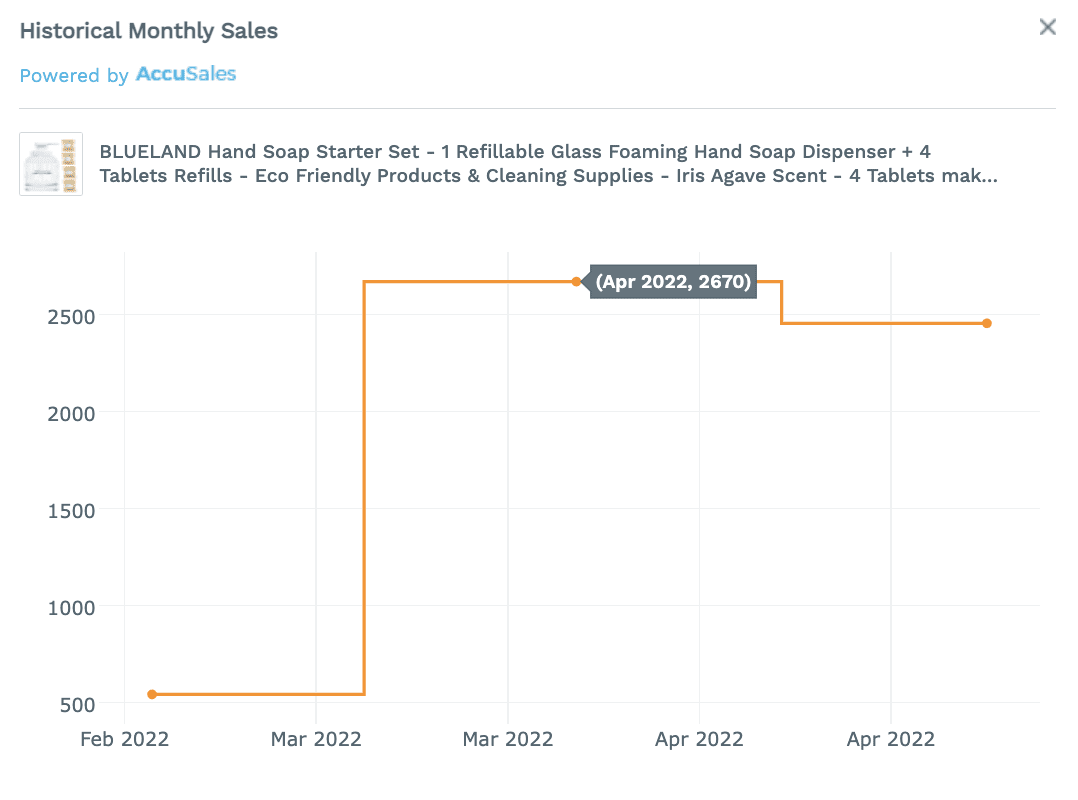
Task: Select the data point beside the 2670 tooltip
Action: [576, 282]
